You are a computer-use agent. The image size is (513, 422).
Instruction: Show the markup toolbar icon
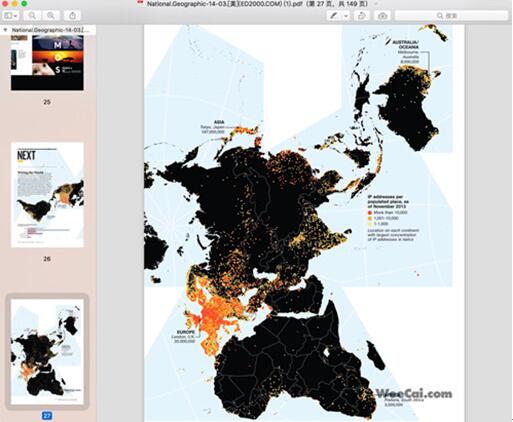[x=382, y=16]
